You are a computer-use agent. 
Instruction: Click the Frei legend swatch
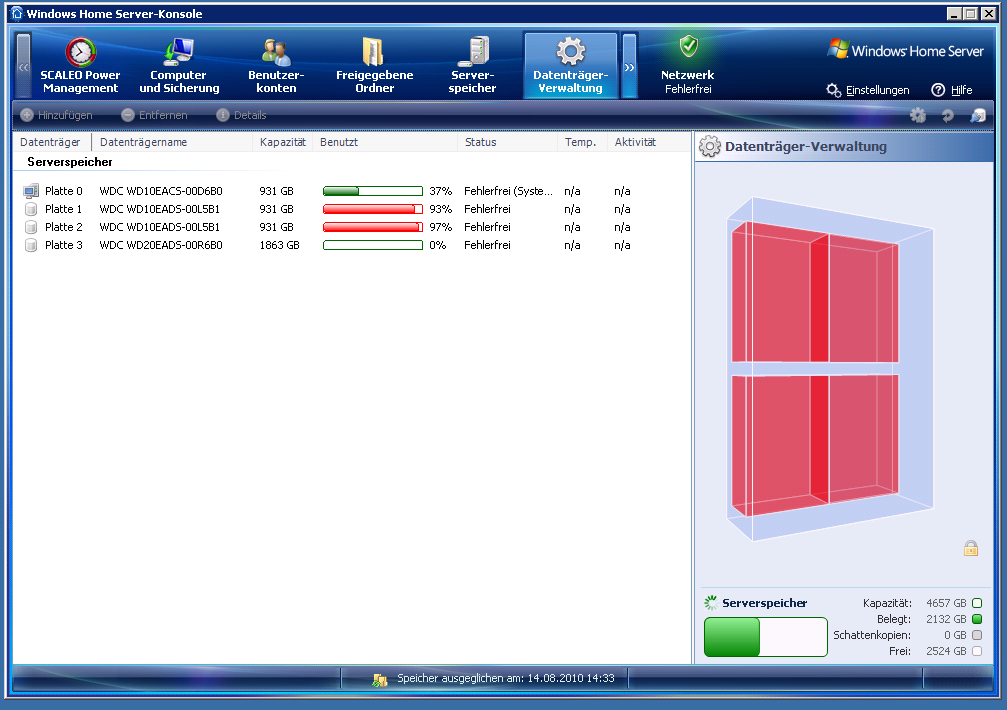pos(977,651)
